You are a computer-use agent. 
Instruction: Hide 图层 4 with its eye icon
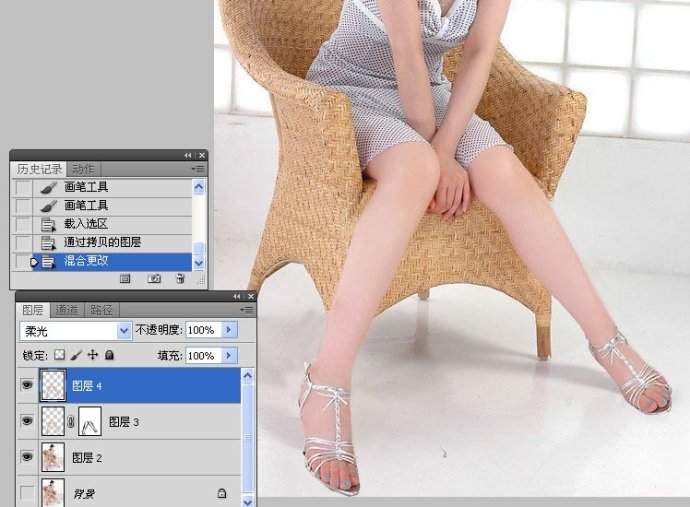(27, 386)
